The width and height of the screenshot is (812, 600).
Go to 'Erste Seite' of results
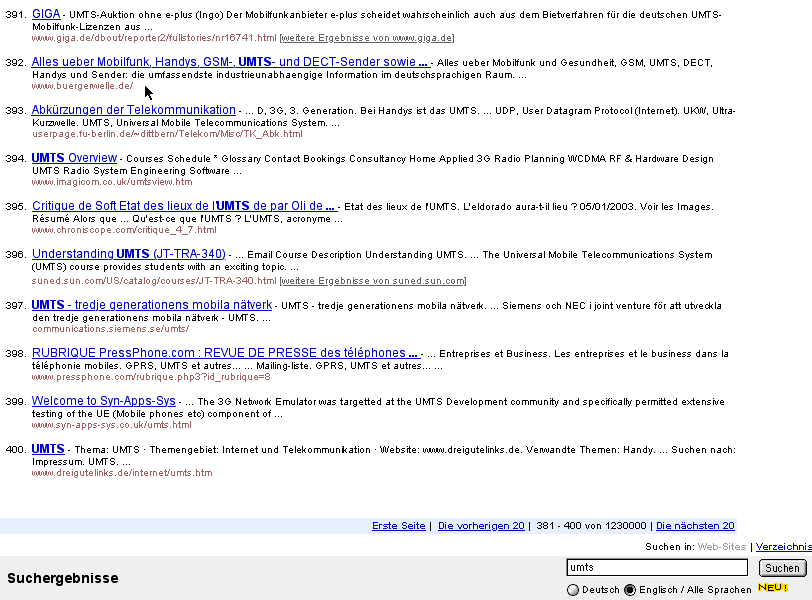pos(399,526)
